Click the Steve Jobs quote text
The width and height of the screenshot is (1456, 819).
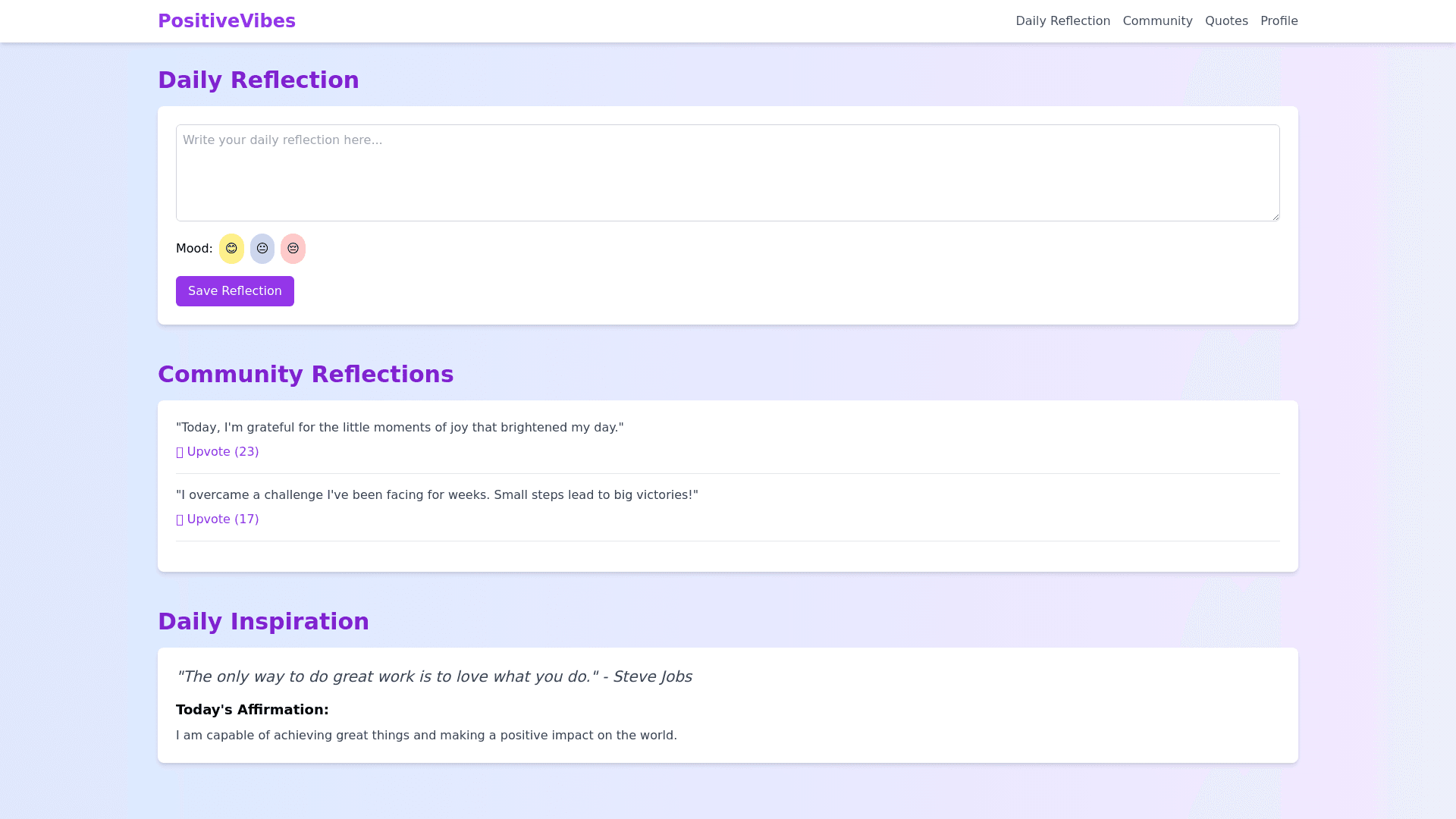pyautogui.click(x=434, y=676)
